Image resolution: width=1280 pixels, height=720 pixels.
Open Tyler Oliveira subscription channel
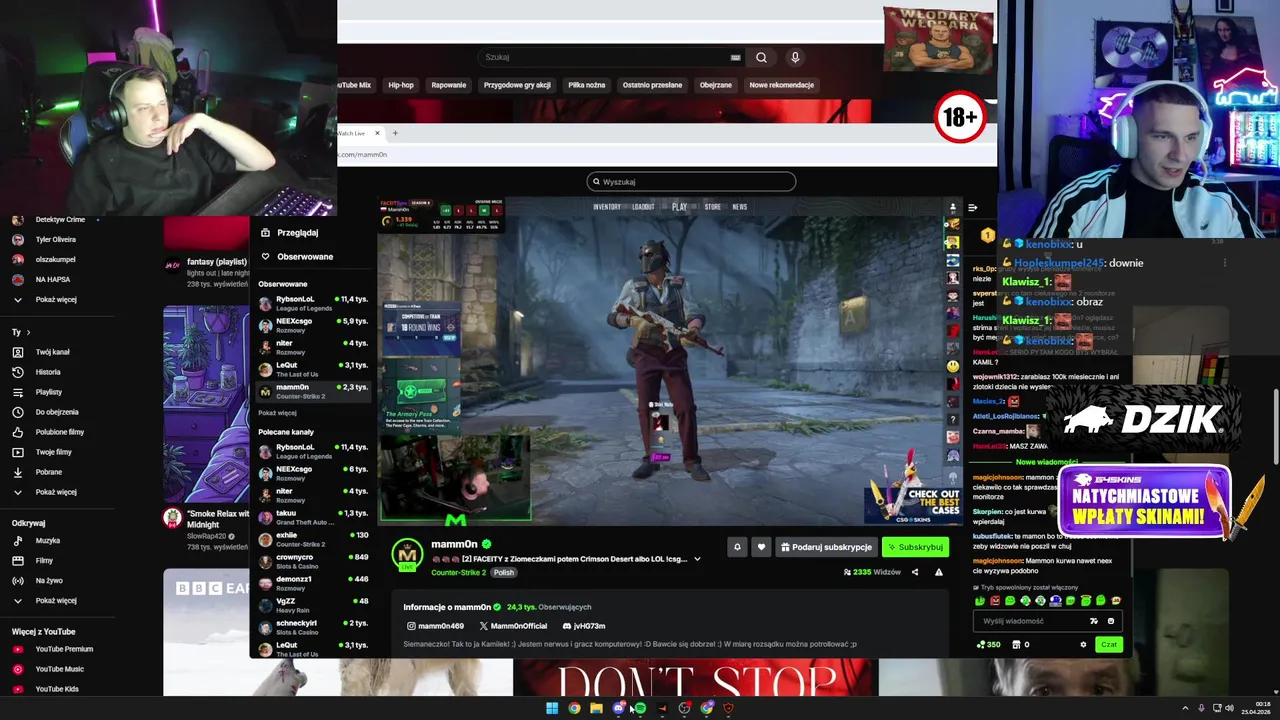pos(55,239)
